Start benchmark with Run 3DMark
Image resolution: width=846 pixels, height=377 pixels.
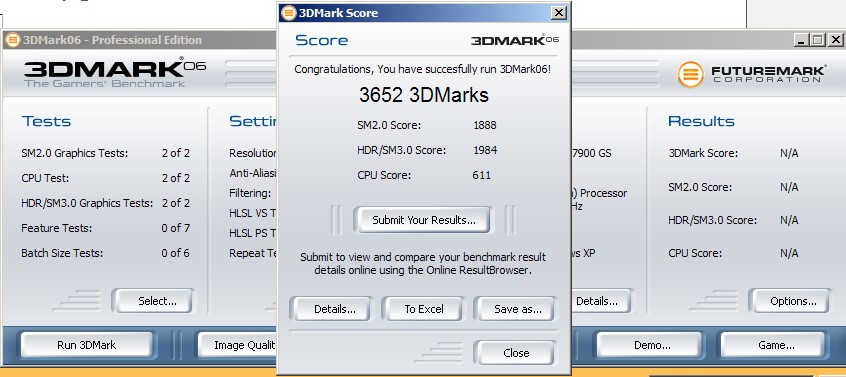pos(86,345)
